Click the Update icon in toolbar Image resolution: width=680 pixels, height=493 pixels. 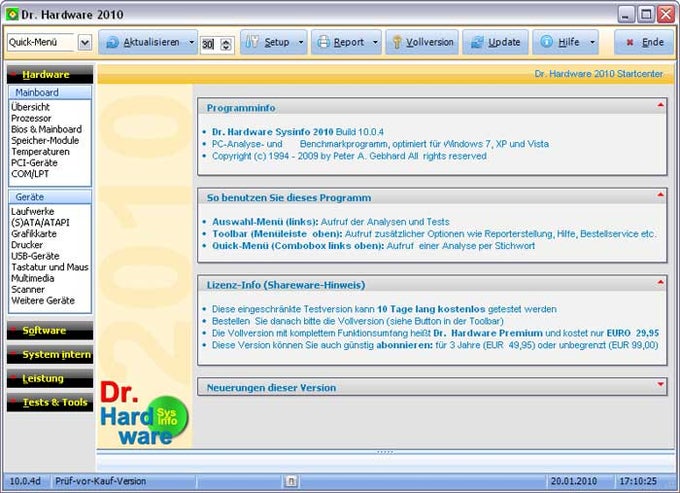coord(477,42)
